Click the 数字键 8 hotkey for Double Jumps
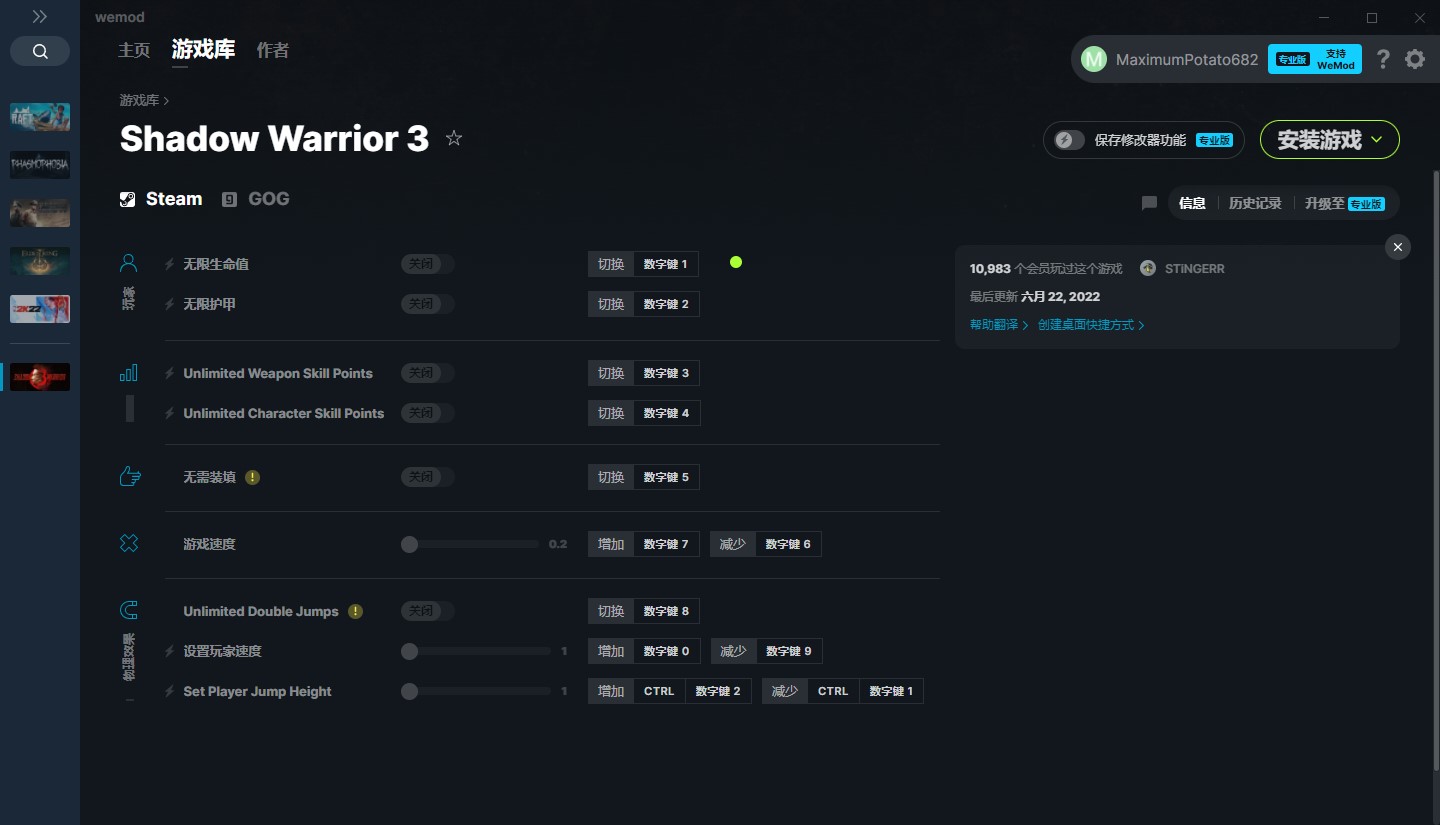 tap(666, 611)
